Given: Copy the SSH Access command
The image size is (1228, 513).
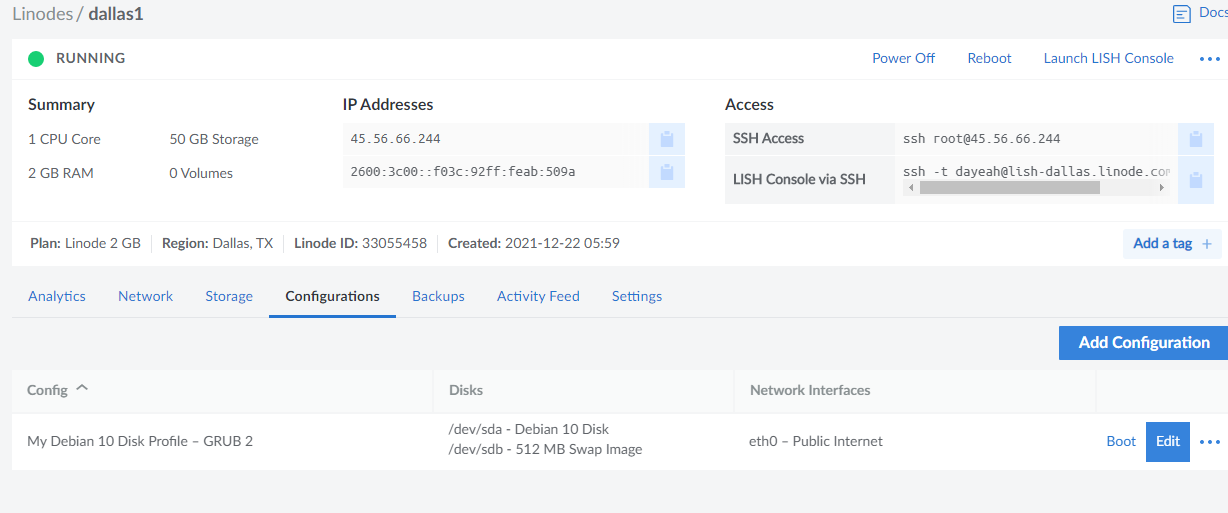Looking at the screenshot, I should (x=1195, y=139).
